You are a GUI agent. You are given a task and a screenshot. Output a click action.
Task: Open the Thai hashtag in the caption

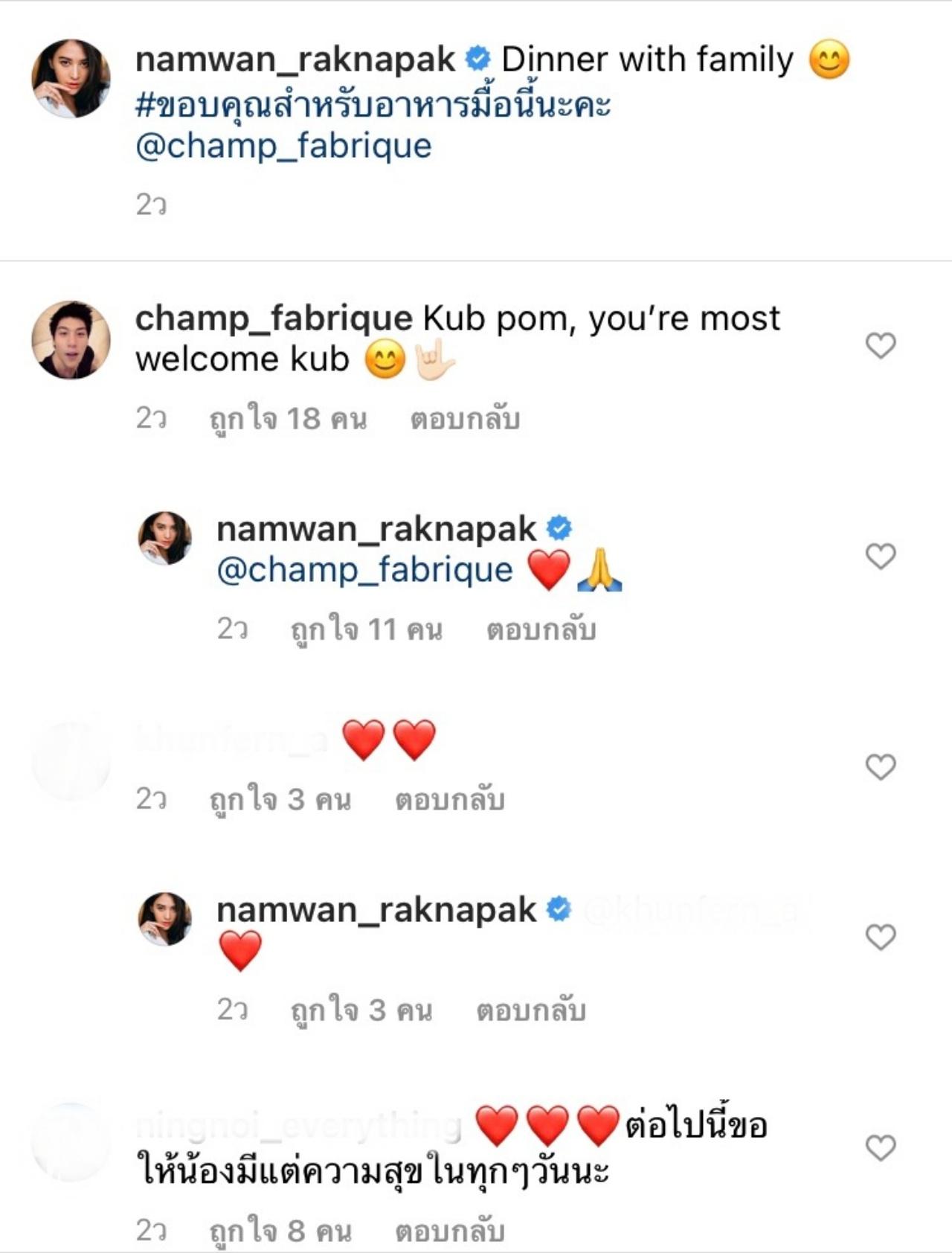pyautogui.click(x=373, y=104)
